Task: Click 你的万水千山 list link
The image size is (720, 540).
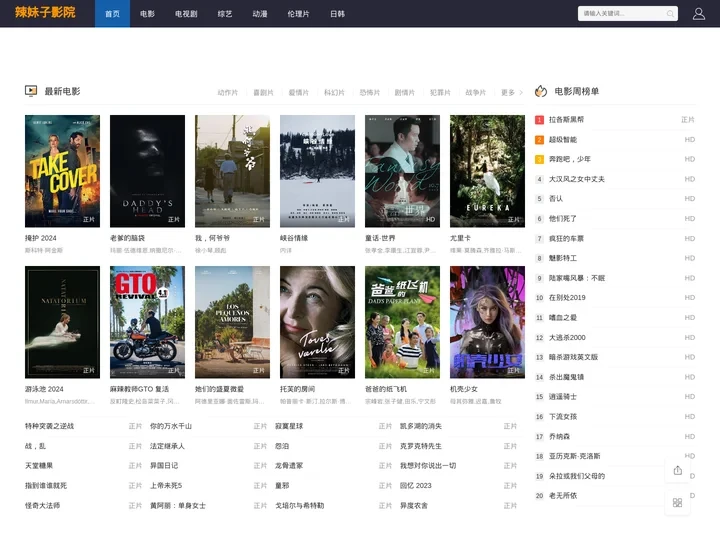Action: 171,426
